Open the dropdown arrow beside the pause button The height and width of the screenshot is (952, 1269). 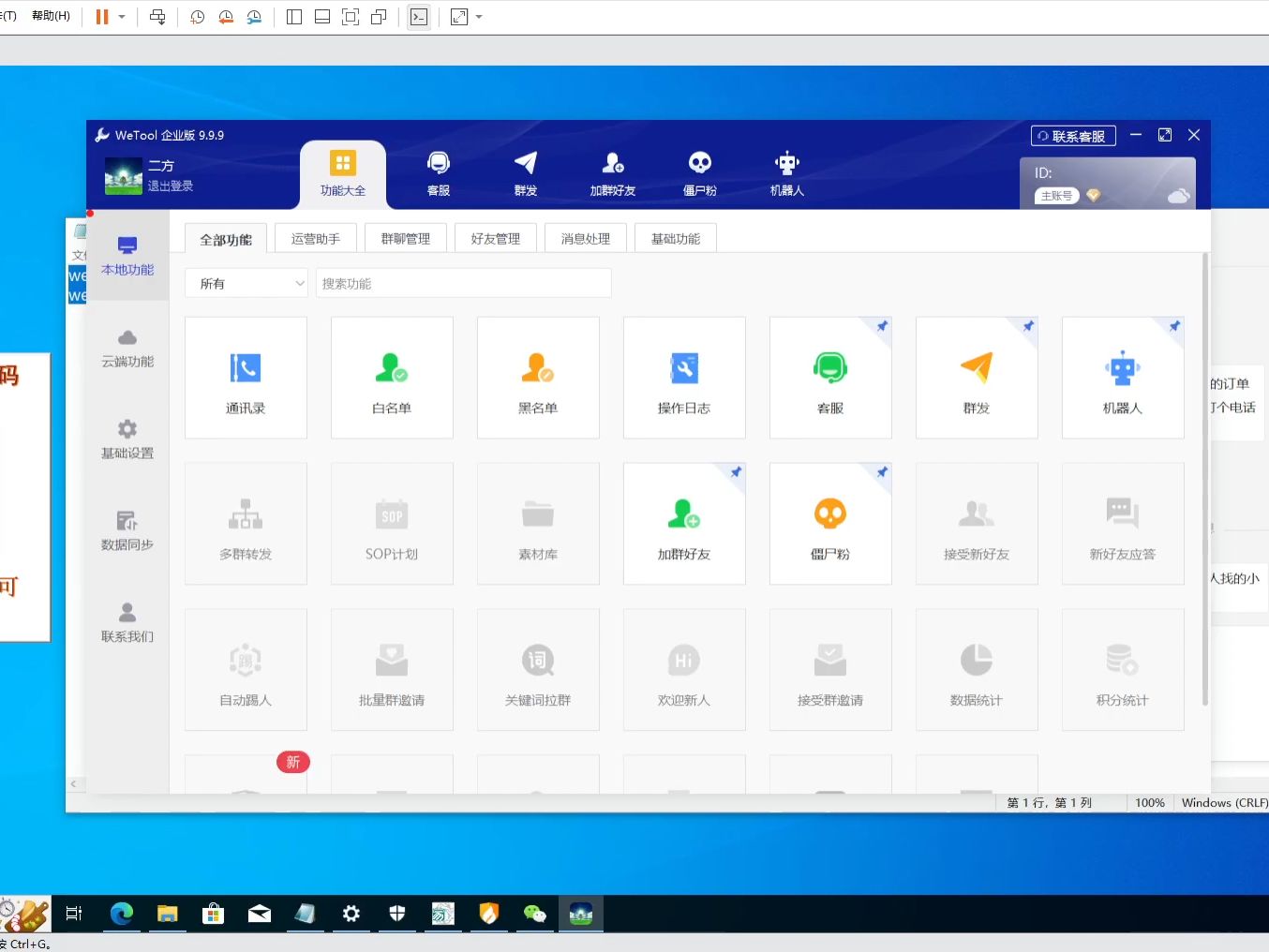[x=122, y=17]
